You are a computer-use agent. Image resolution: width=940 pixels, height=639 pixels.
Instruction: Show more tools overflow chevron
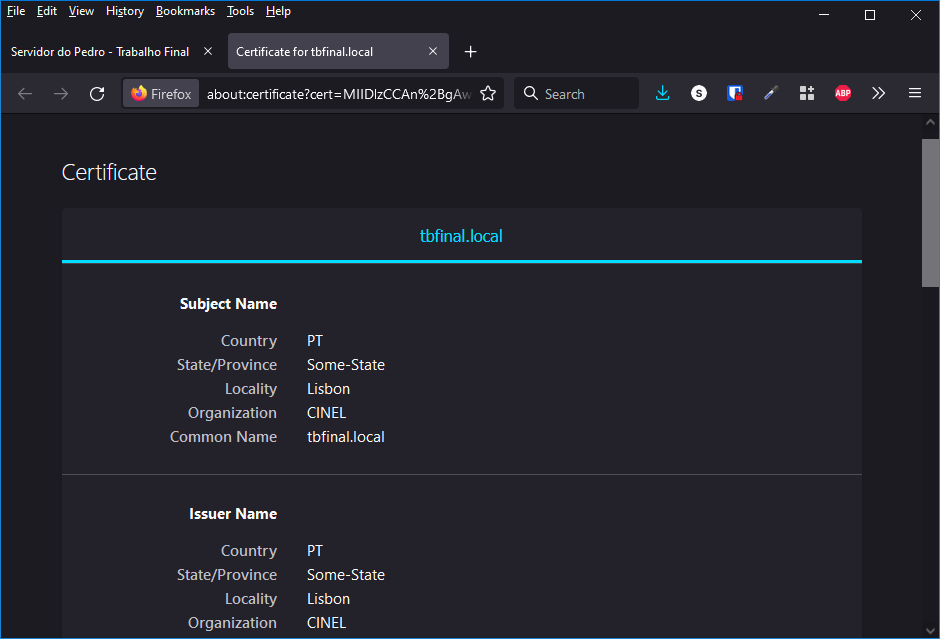[x=878, y=93]
